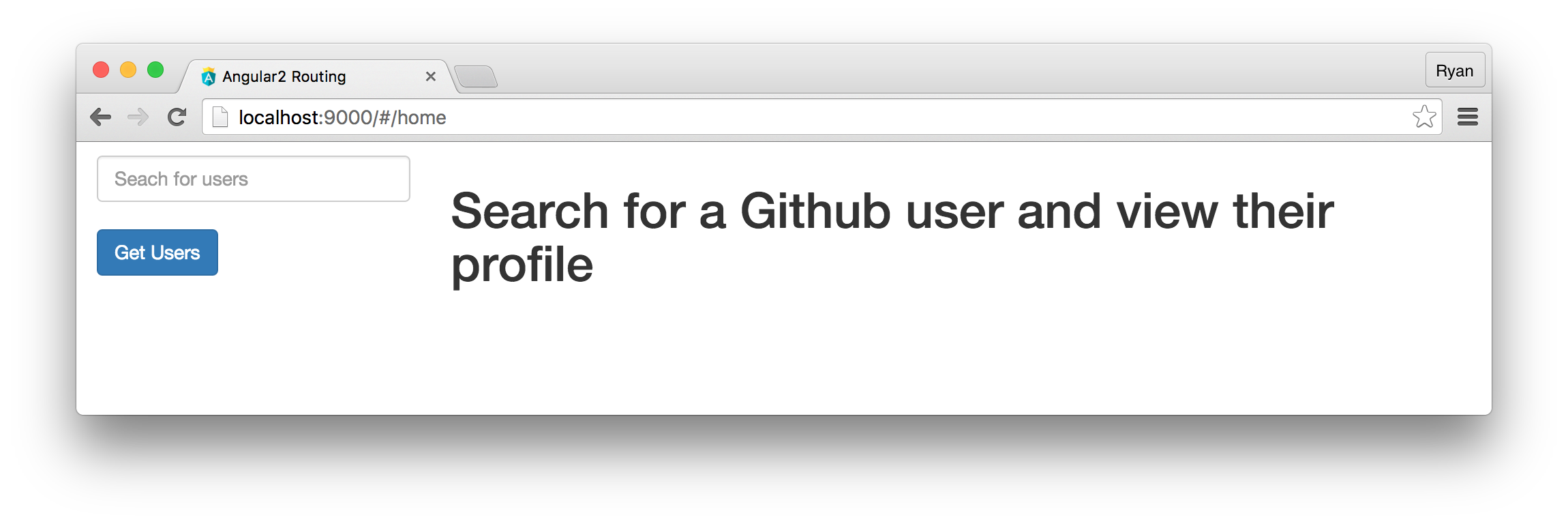
Task: Bookmark this page with the star icon
Action: tap(1424, 117)
